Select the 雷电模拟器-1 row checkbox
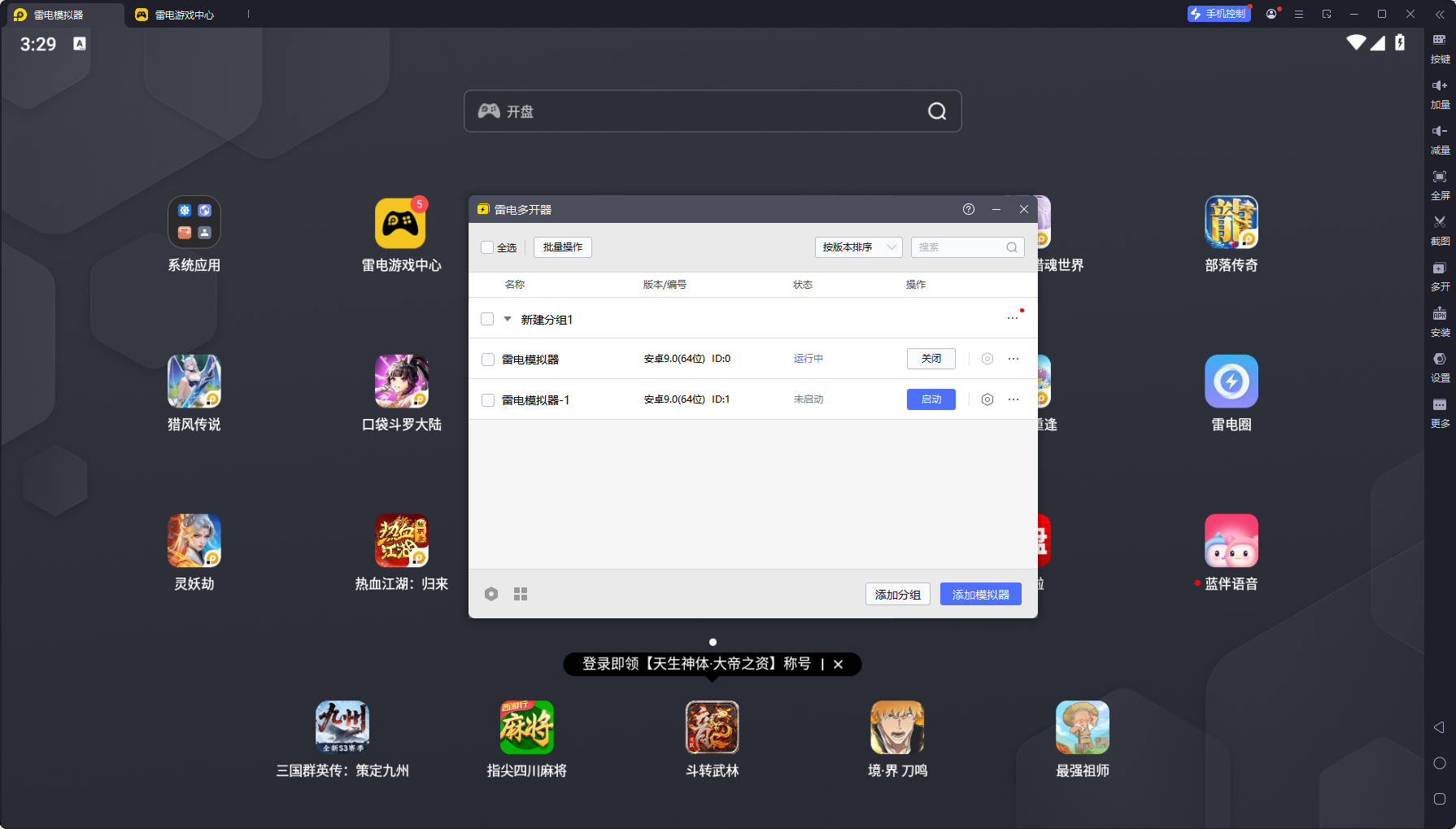 click(488, 399)
